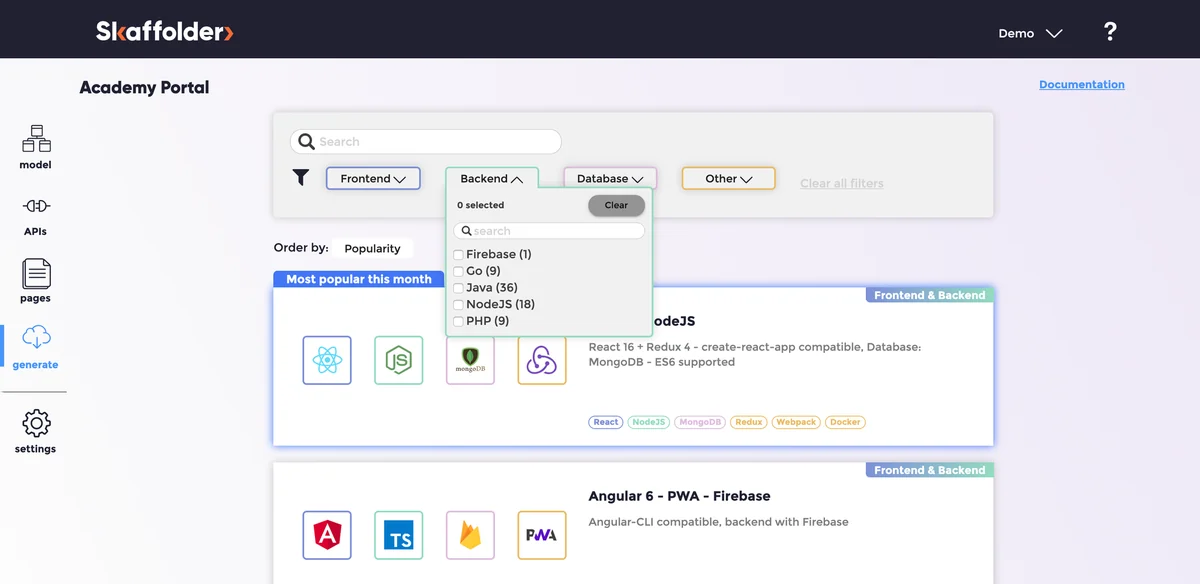
Task: Click the Academy Portal heading
Action: [x=145, y=87]
